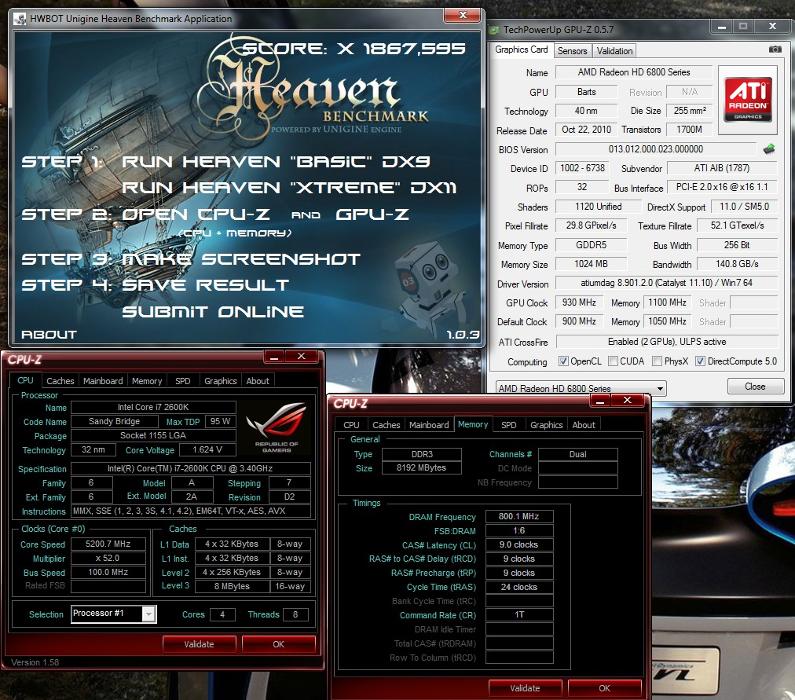Click Save Result in Step 4

tap(205, 285)
